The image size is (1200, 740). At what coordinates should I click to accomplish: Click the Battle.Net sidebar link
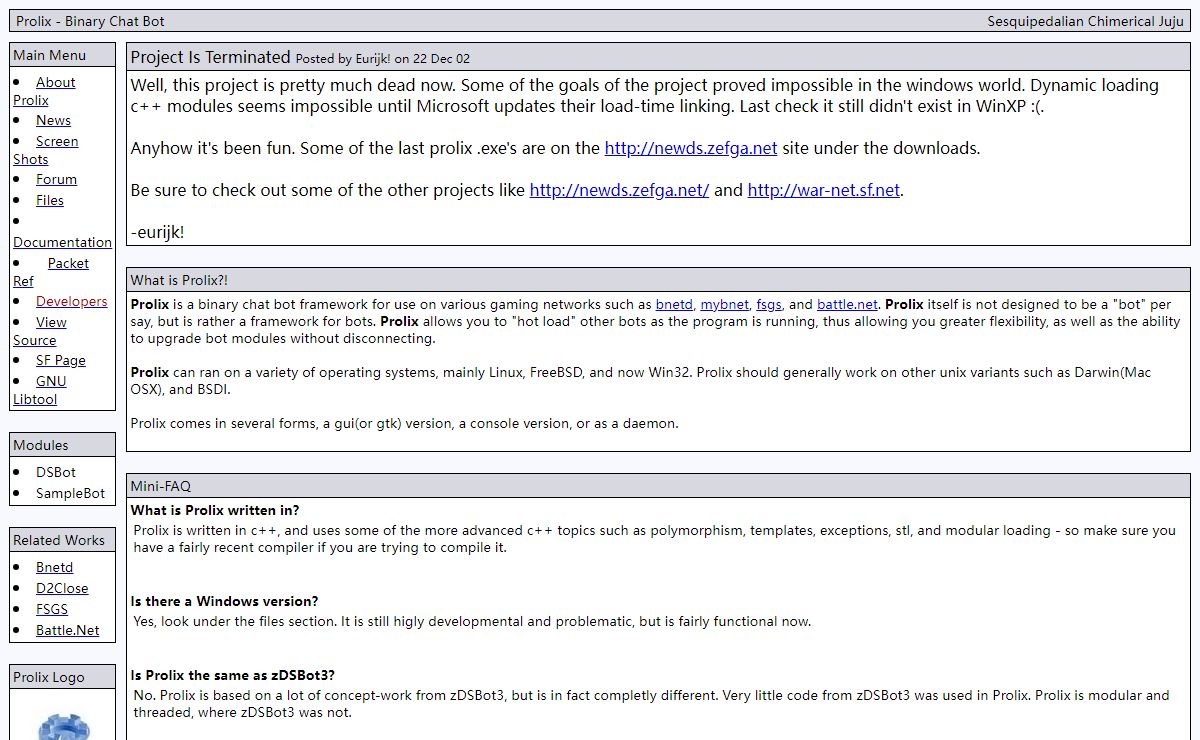[x=67, y=630]
